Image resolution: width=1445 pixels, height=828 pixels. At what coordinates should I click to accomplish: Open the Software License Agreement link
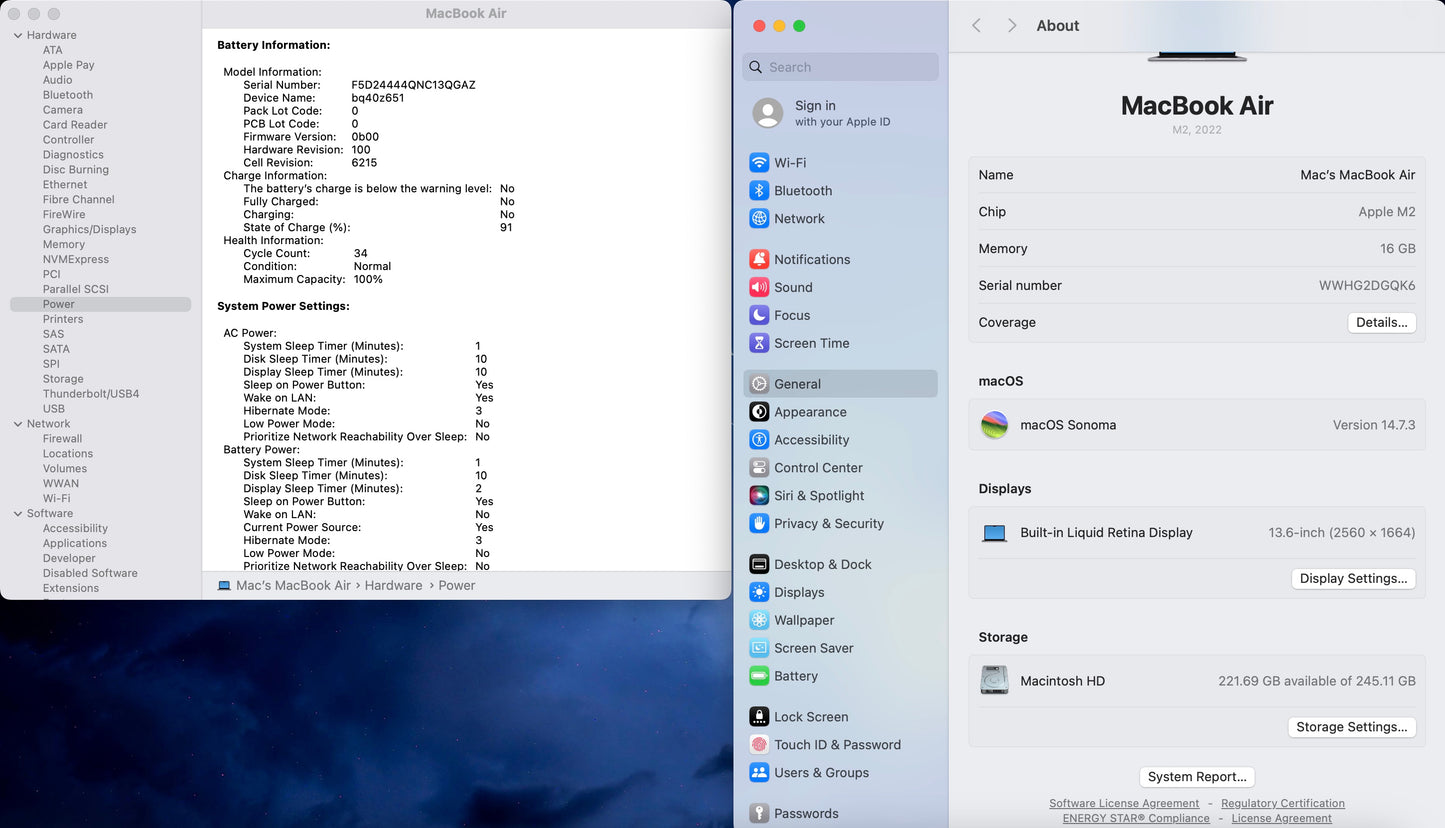(1124, 804)
